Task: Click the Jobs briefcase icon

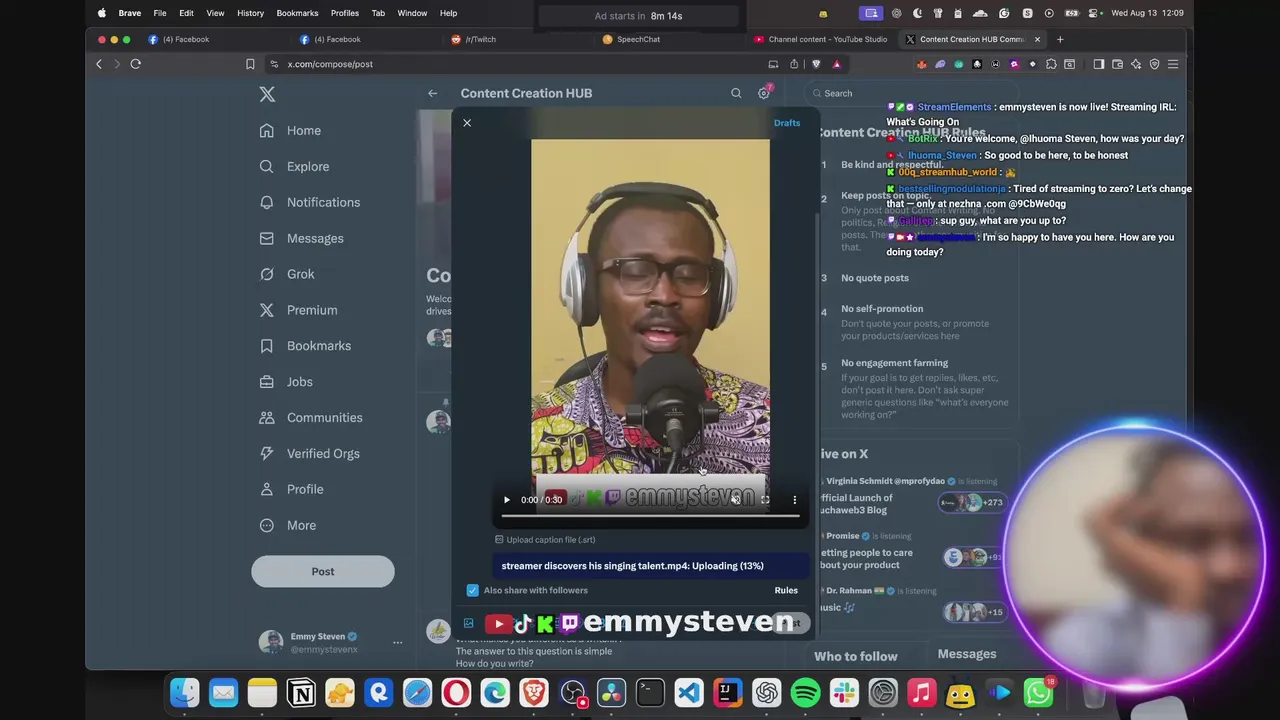Action: pyautogui.click(x=267, y=382)
